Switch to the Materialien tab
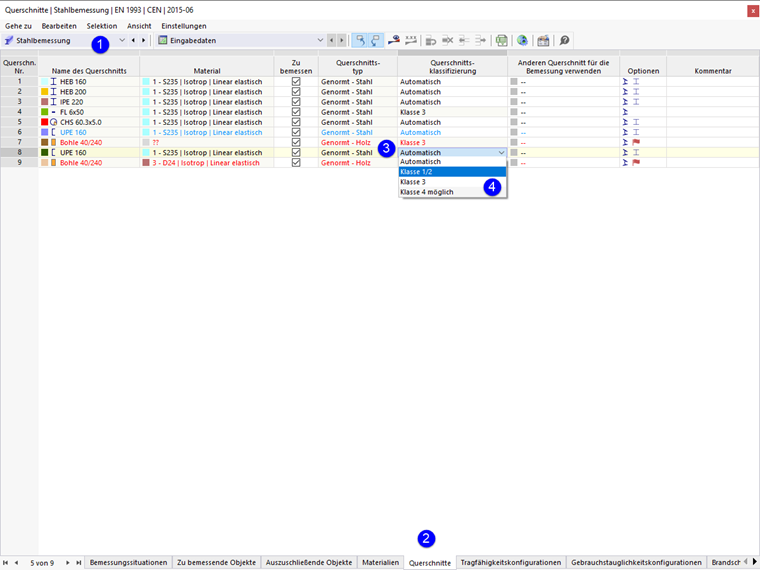760x570 pixels. pyautogui.click(x=380, y=562)
